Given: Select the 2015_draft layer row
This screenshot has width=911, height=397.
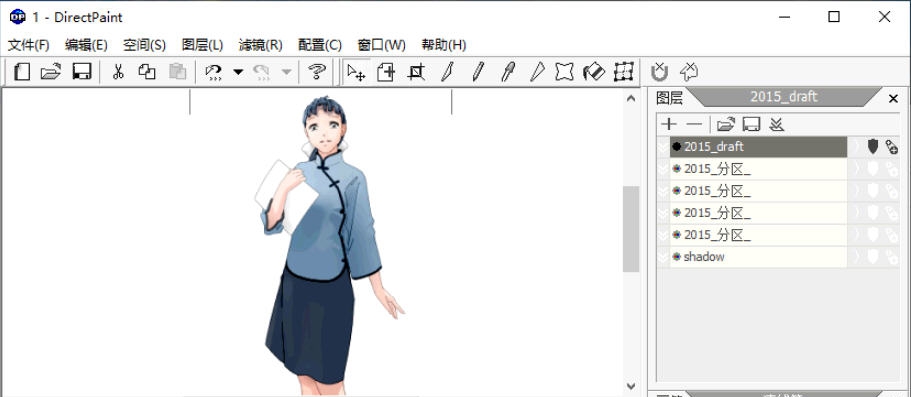Looking at the screenshot, I should (x=759, y=146).
